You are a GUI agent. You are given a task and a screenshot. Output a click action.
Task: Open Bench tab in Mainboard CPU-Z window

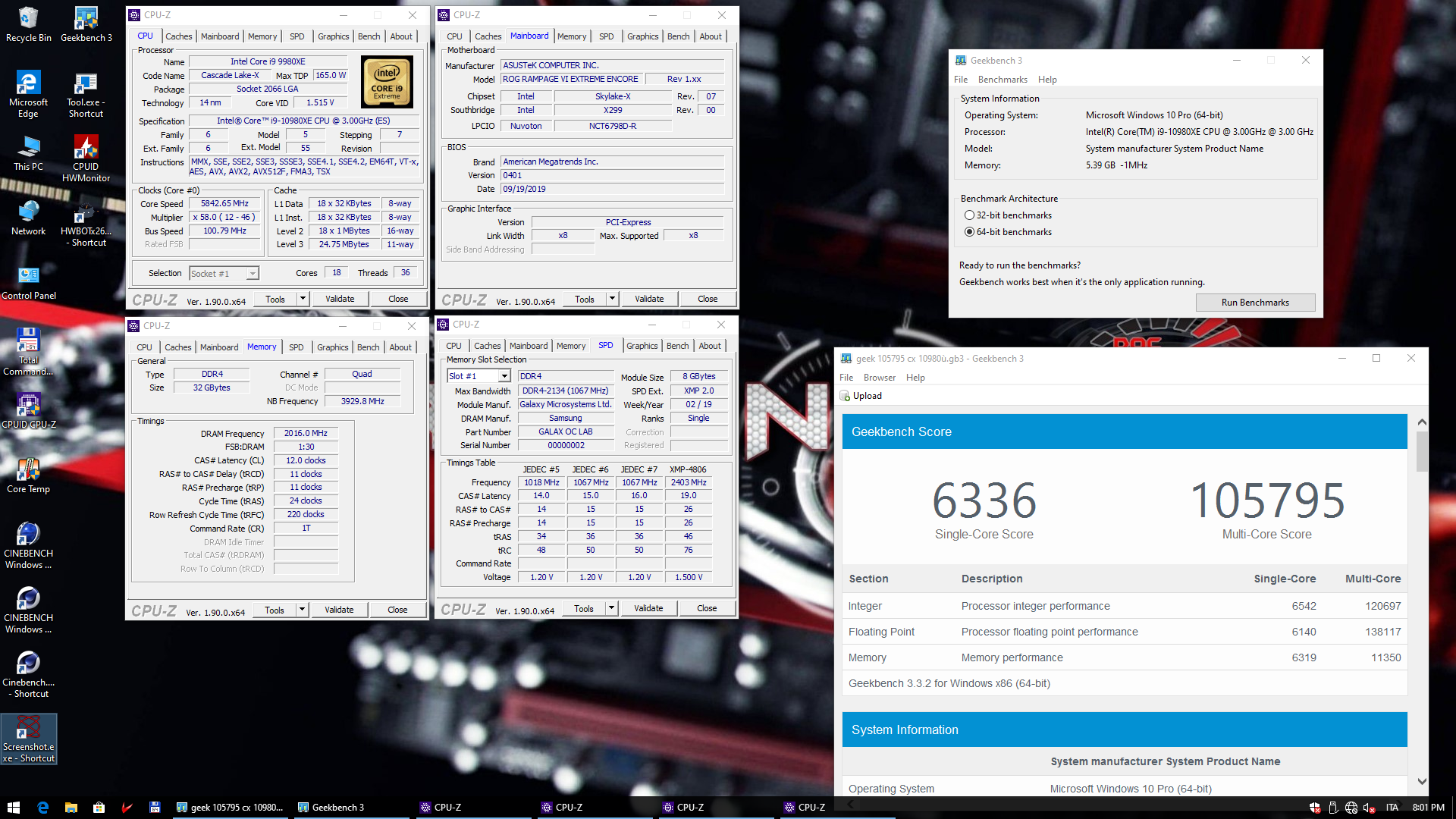(679, 36)
